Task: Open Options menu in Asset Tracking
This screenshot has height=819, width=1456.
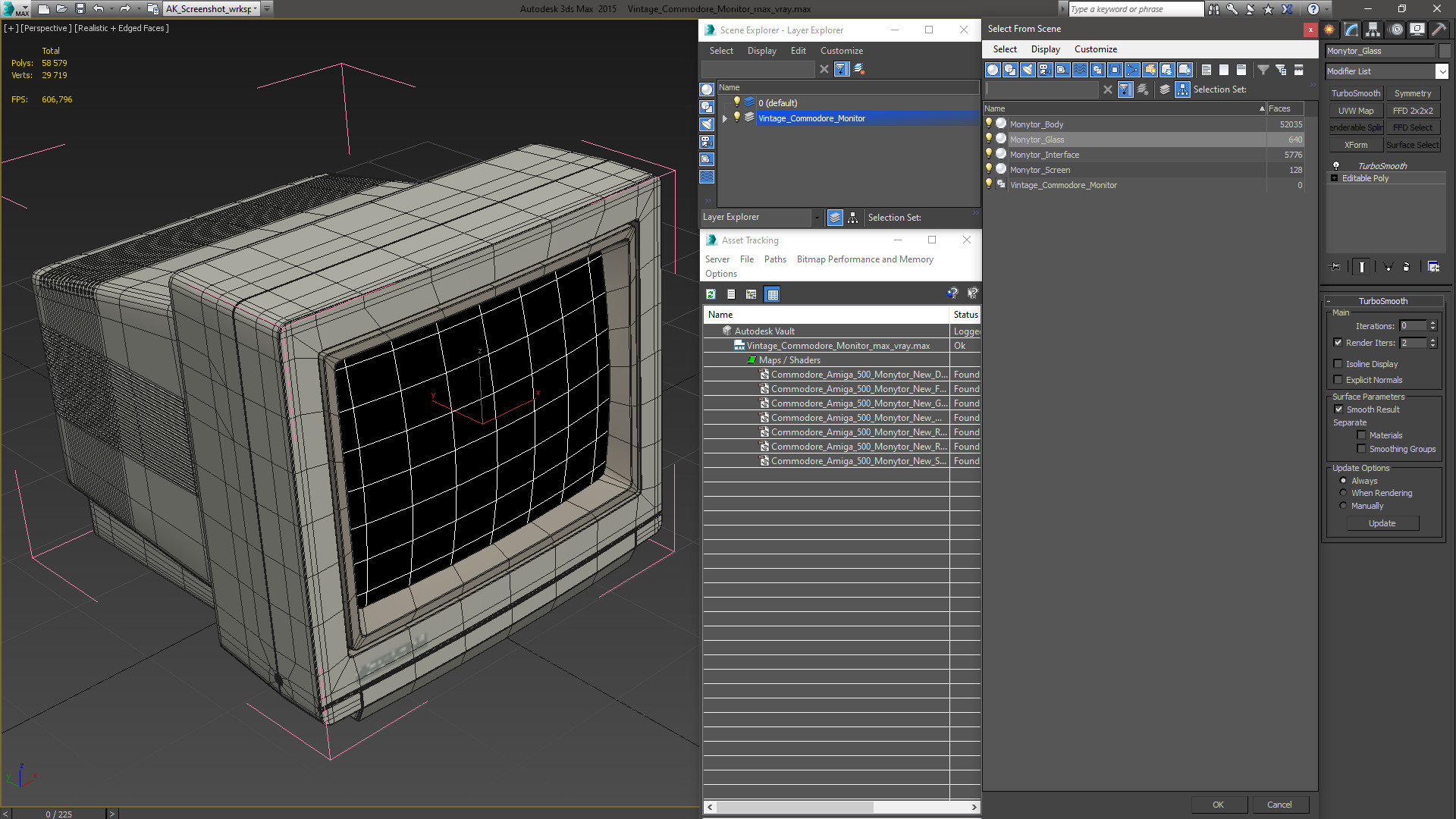Action: 720,274
